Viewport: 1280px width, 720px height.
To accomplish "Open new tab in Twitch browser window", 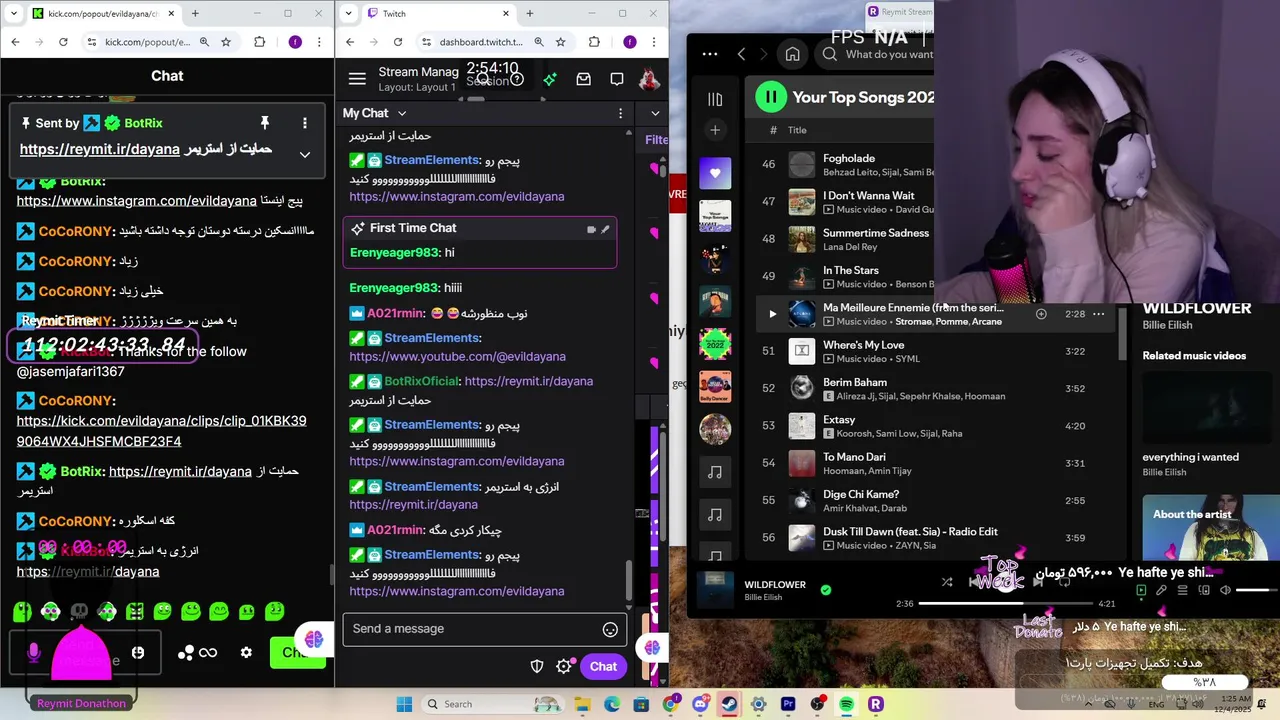I will (529, 14).
